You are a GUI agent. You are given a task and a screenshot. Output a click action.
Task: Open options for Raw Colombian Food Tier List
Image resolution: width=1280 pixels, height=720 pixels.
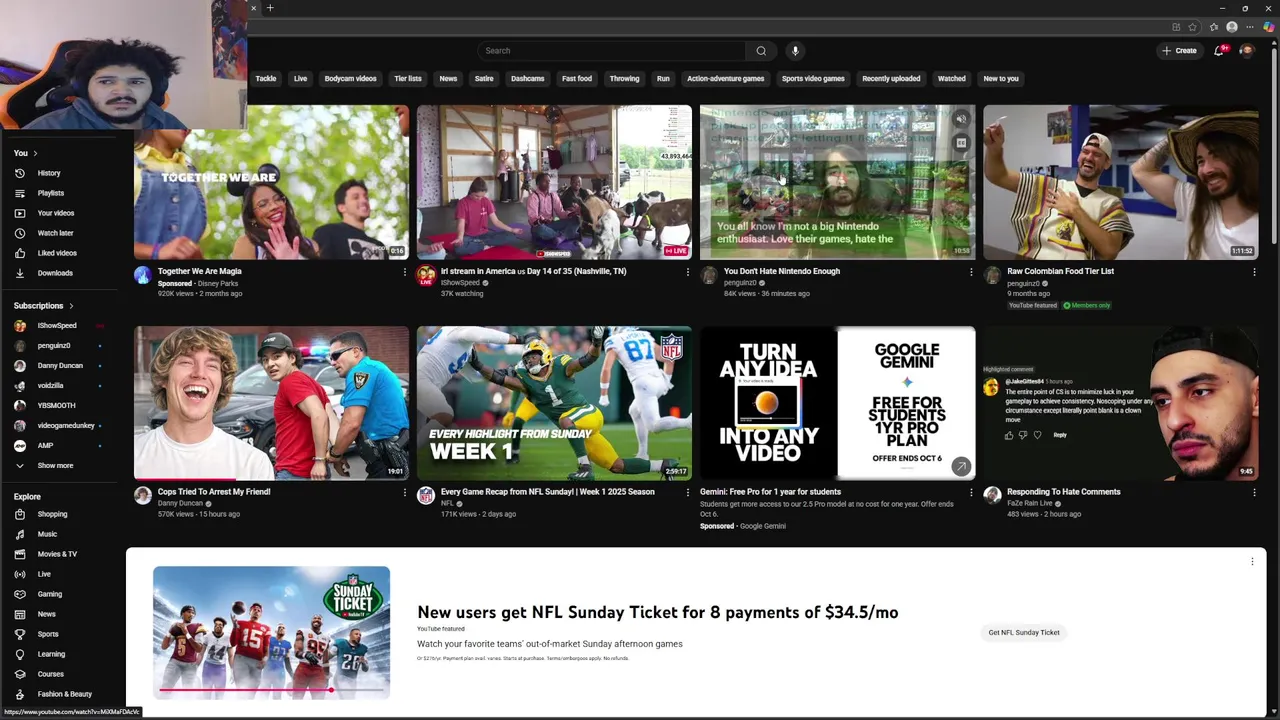tap(1254, 272)
